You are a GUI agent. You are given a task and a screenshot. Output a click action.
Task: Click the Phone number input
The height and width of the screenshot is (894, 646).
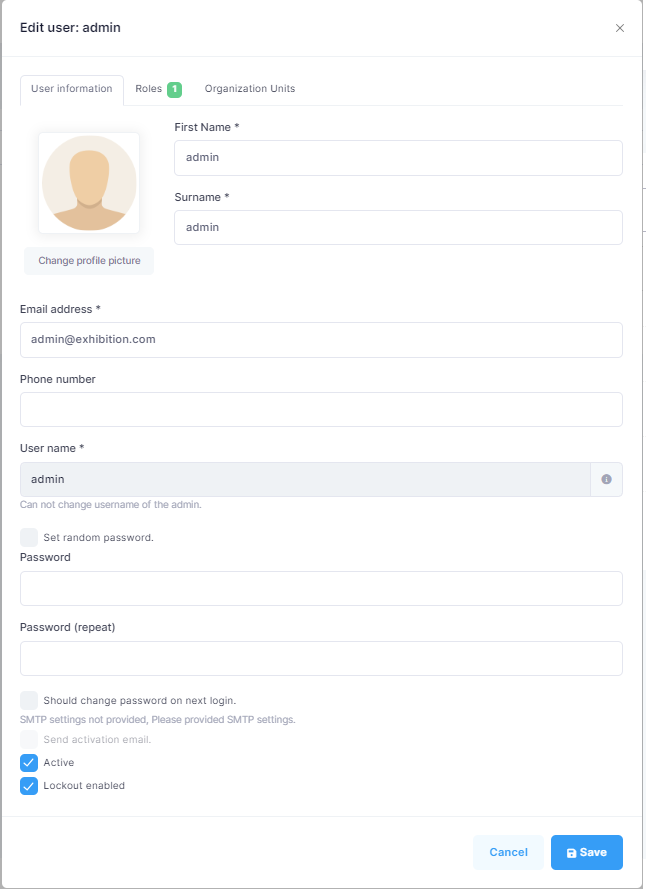(321, 410)
